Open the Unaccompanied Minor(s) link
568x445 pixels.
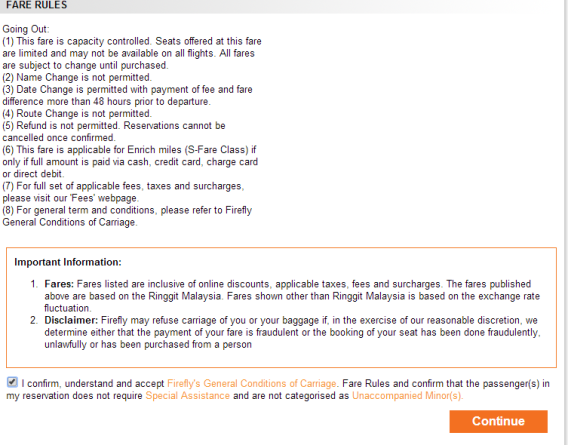coord(407,395)
